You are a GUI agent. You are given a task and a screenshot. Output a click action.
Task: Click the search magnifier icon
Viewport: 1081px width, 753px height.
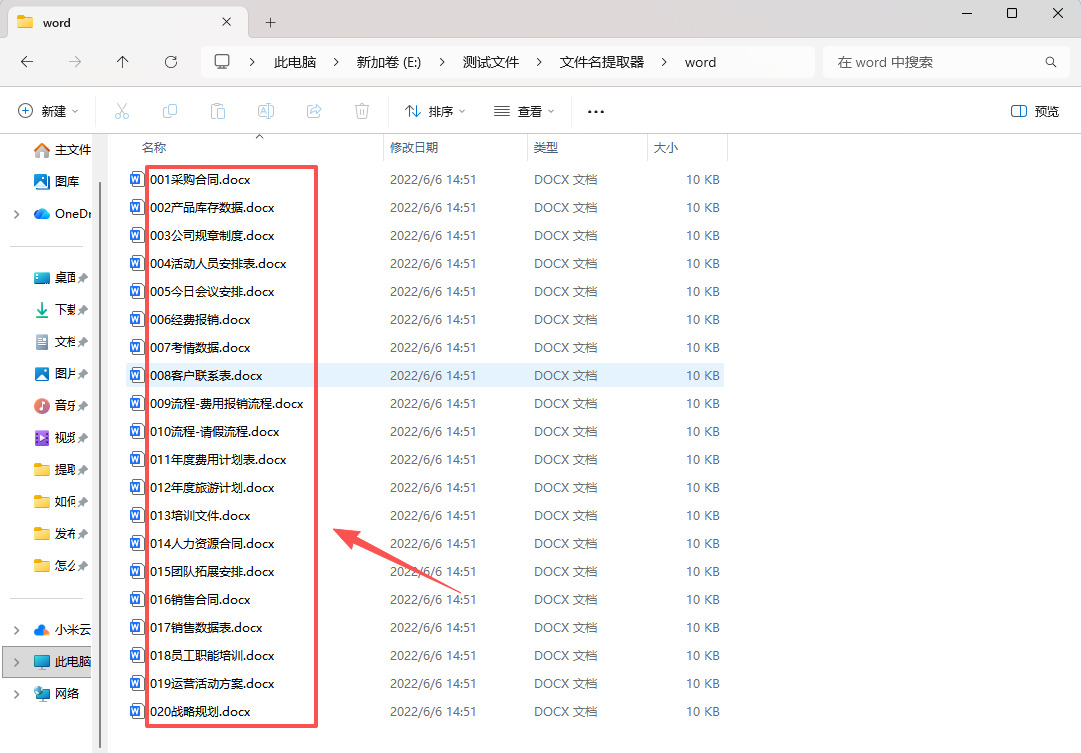1051,62
